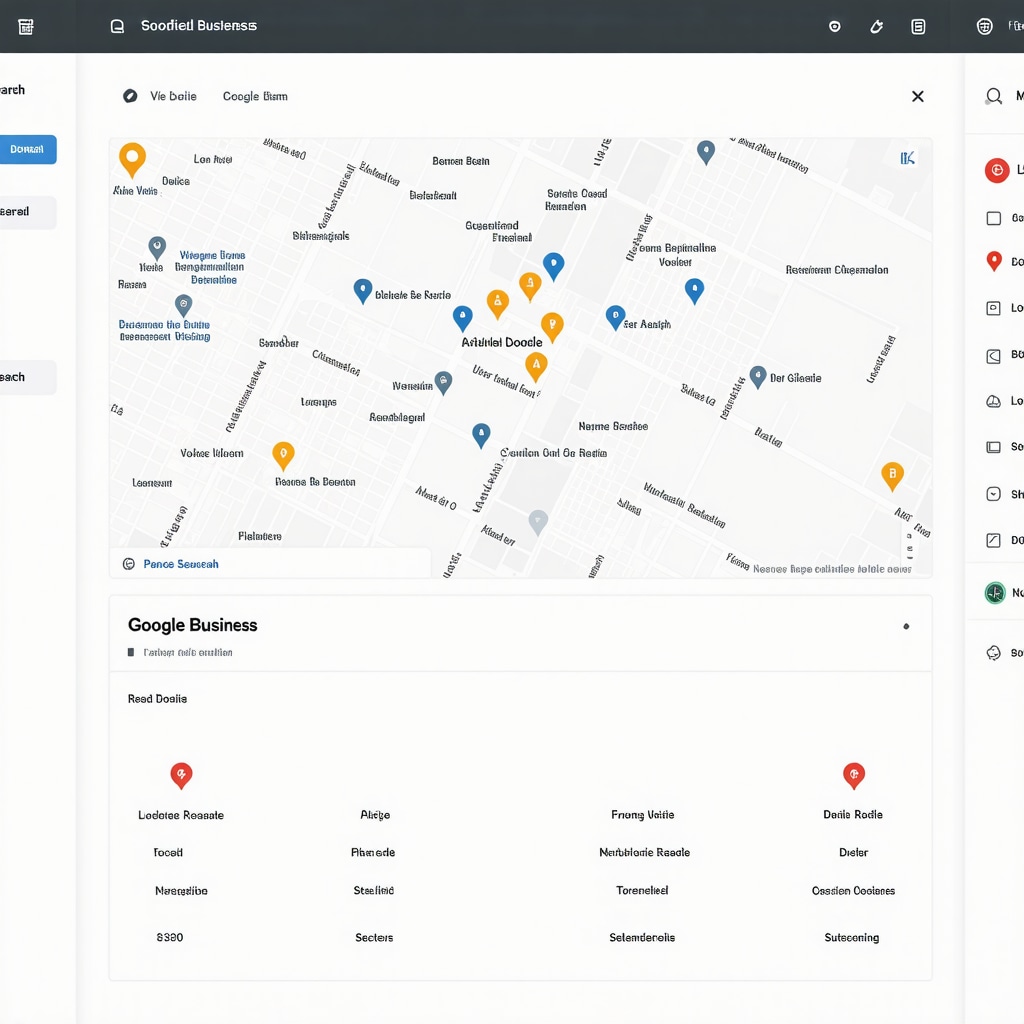Click the blue Doraal button in left sidebar
1024x1024 pixels.
point(27,150)
